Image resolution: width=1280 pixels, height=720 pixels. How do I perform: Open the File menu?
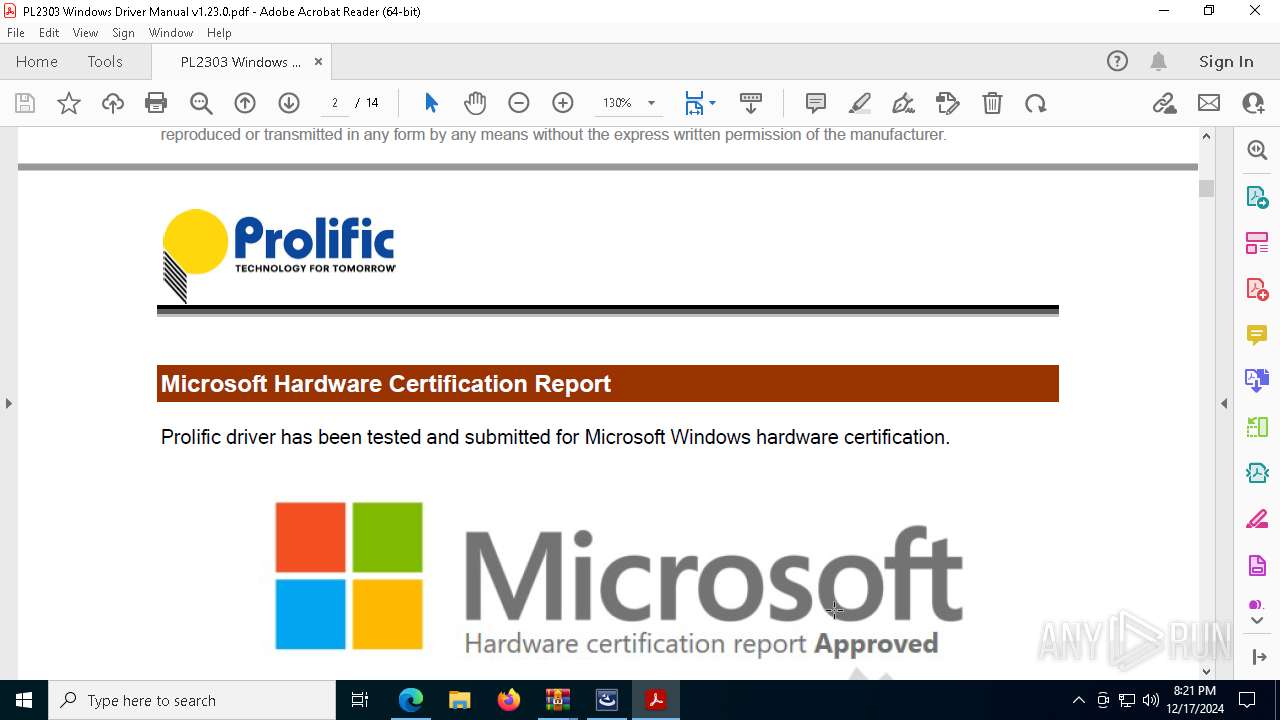[15, 33]
